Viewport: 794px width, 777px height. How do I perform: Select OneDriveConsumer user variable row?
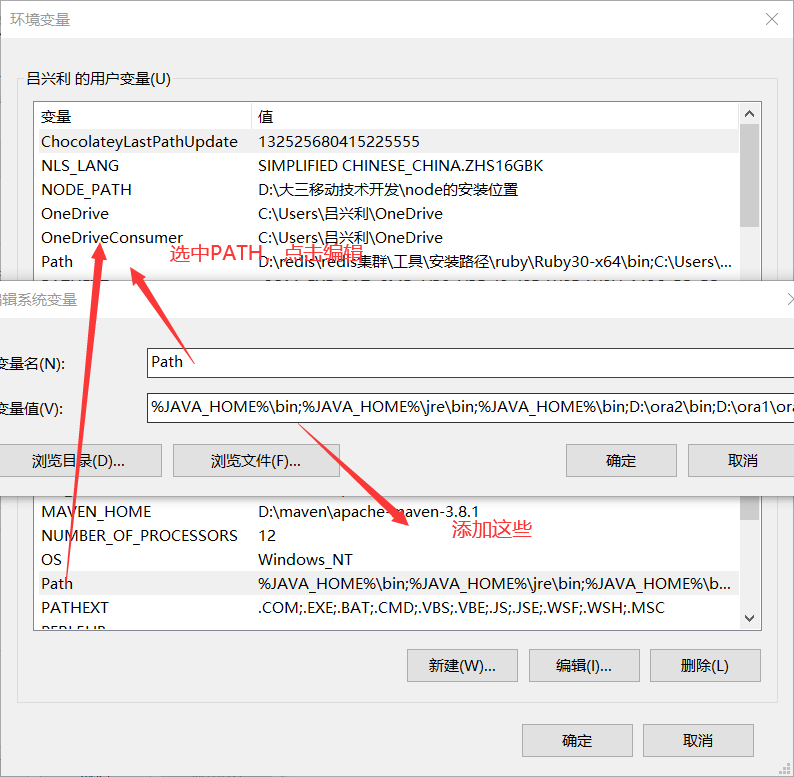(x=388, y=238)
